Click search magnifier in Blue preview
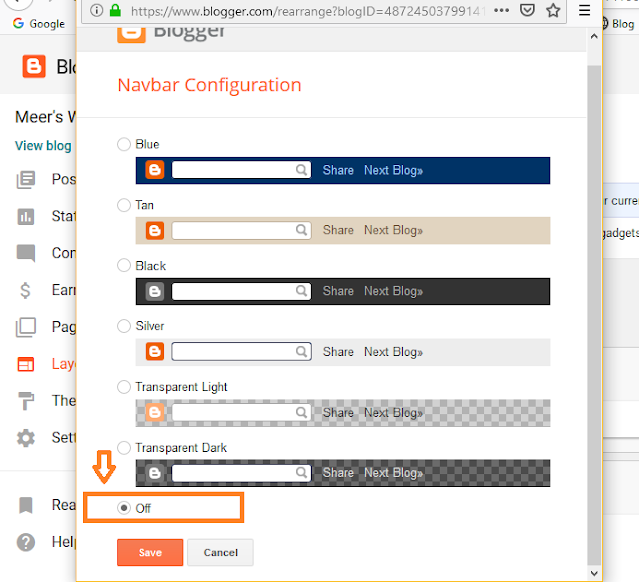 coord(301,170)
